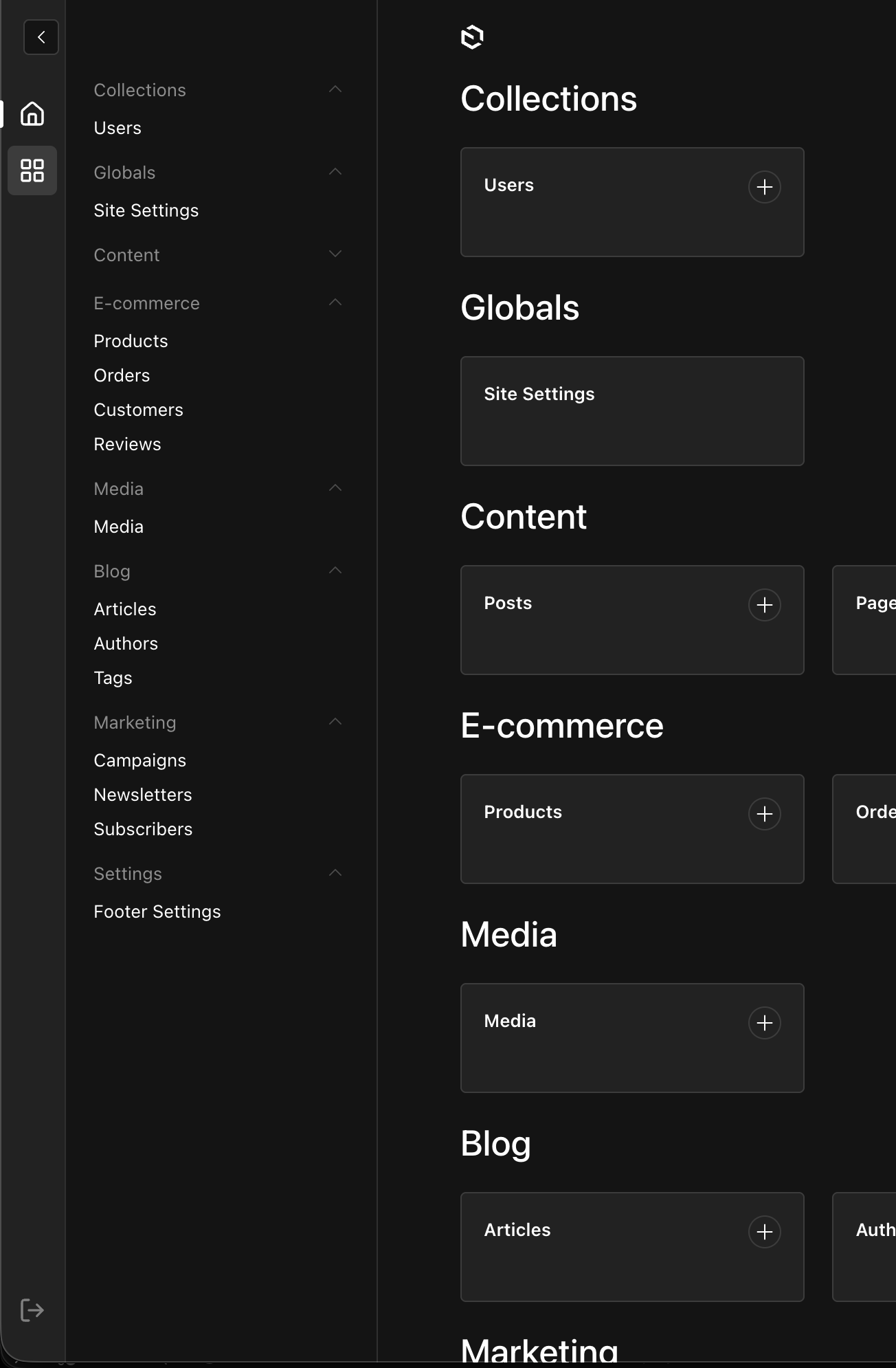The height and width of the screenshot is (1368, 896).
Task: Add new Products with plus icon
Action: pos(764,814)
